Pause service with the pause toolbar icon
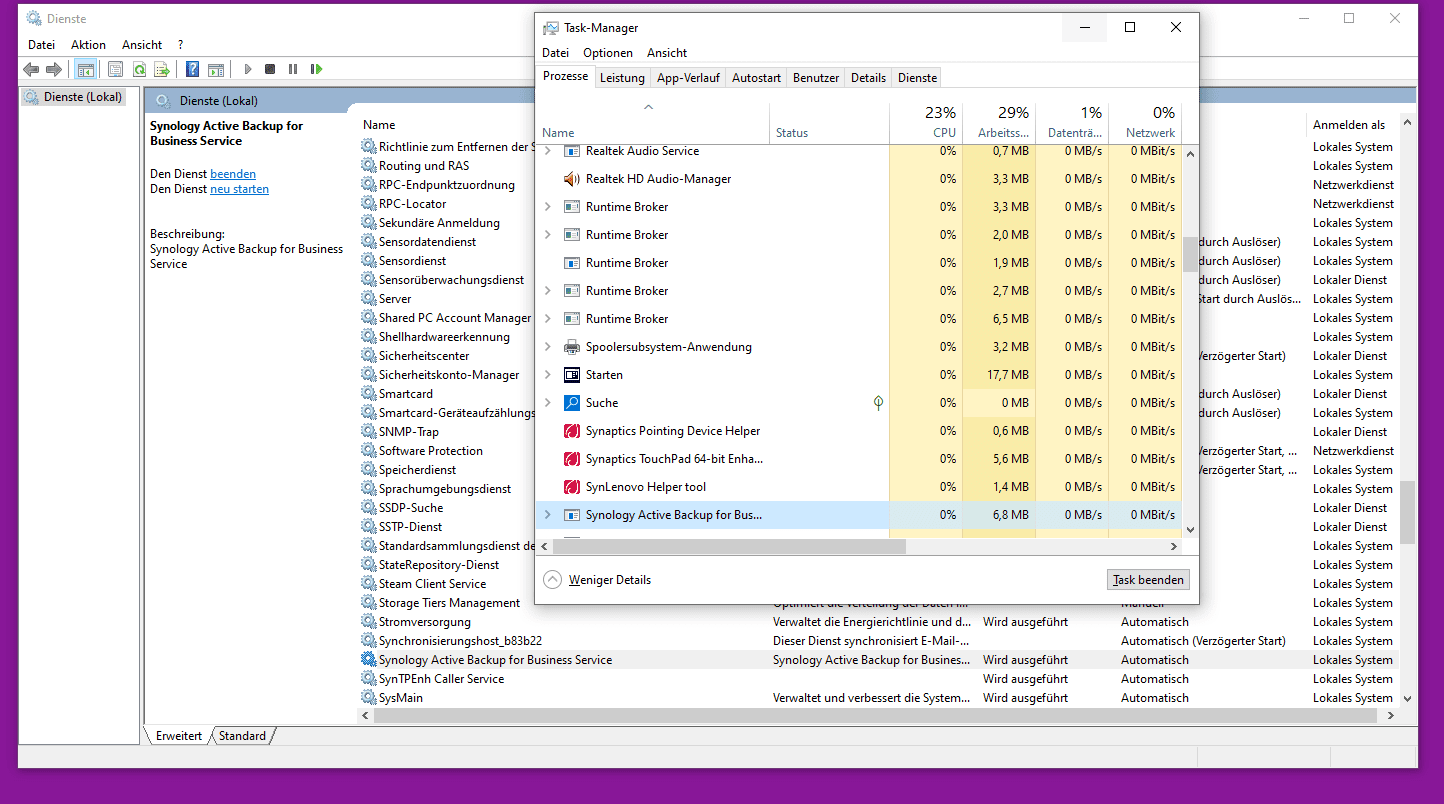Viewport: 1444px width, 804px height. coord(293,69)
